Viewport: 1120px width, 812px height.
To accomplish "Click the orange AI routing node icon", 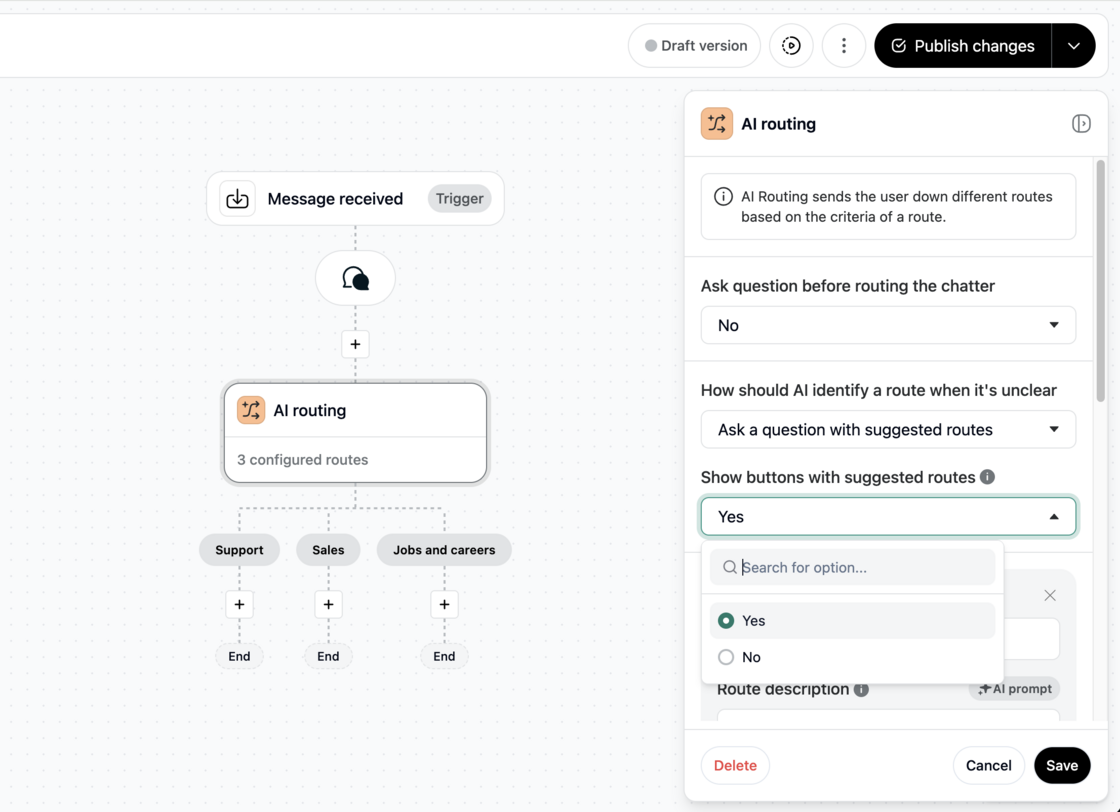I will [251, 410].
